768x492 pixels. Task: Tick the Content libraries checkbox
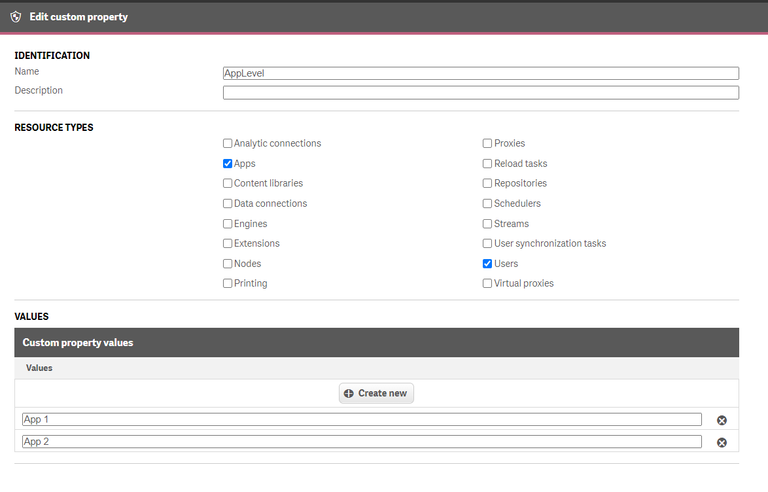227,183
